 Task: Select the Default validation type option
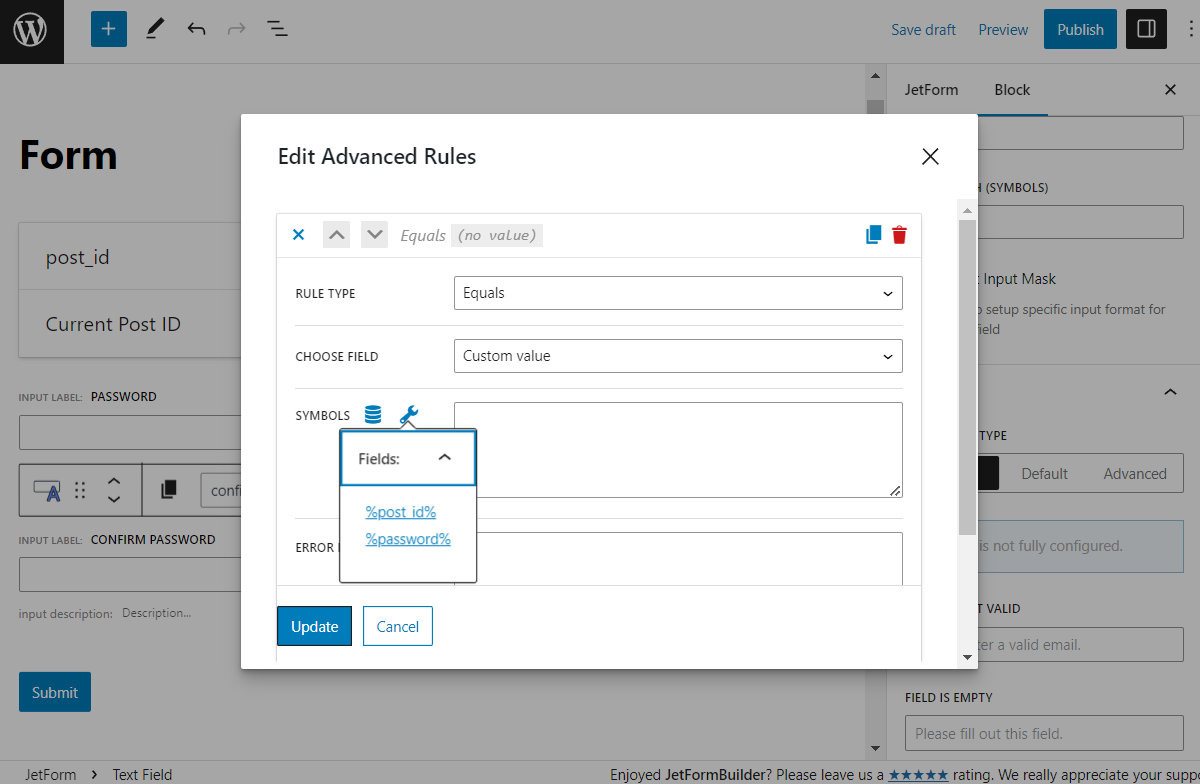pyautogui.click(x=1044, y=474)
